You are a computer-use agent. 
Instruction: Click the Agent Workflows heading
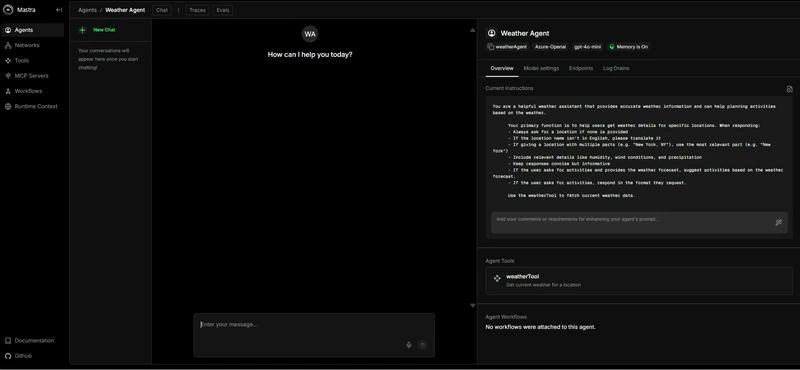pyautogui.click(x=506, y=317)
